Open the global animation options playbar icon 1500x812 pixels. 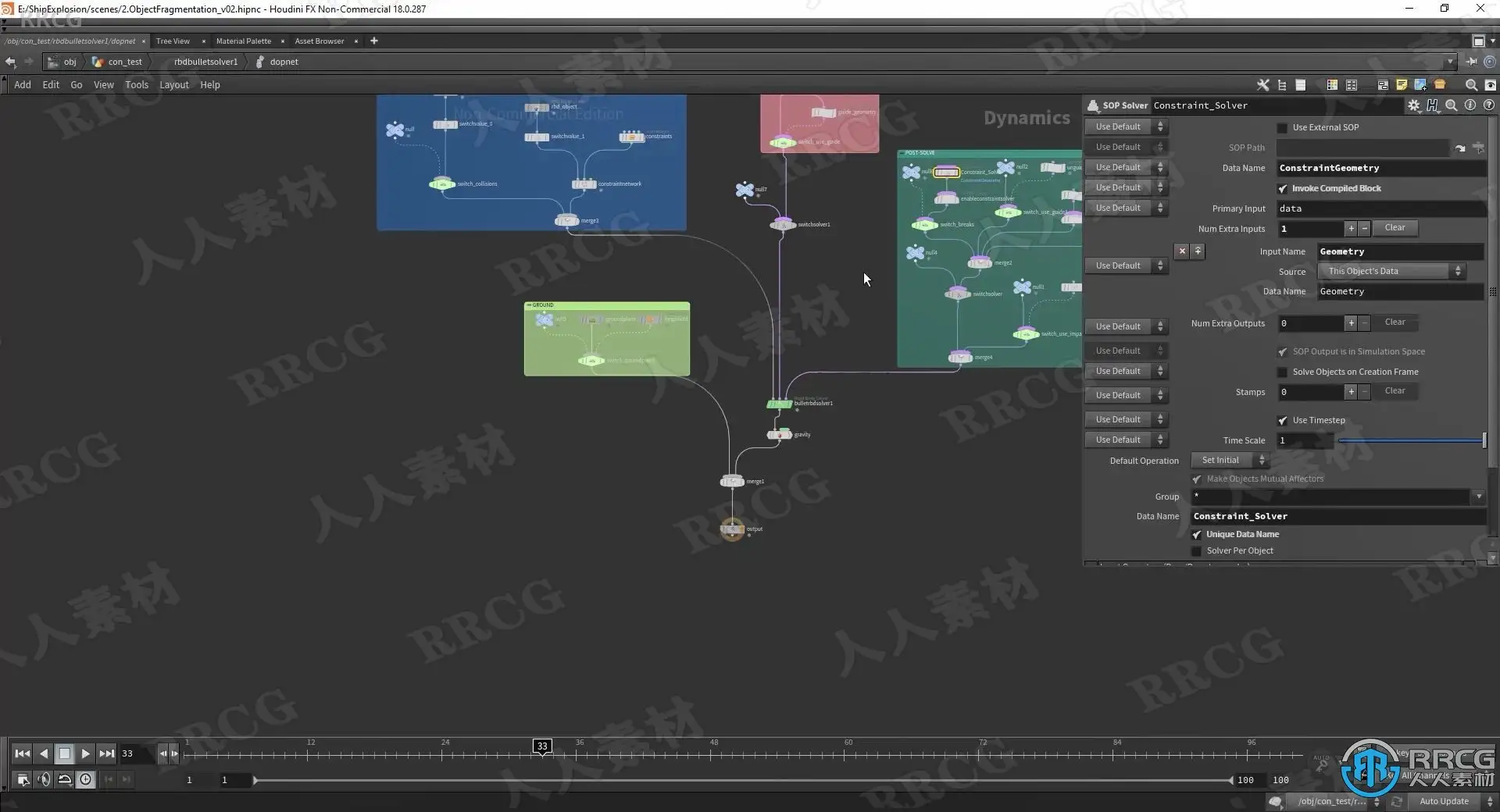click(23, 779)
